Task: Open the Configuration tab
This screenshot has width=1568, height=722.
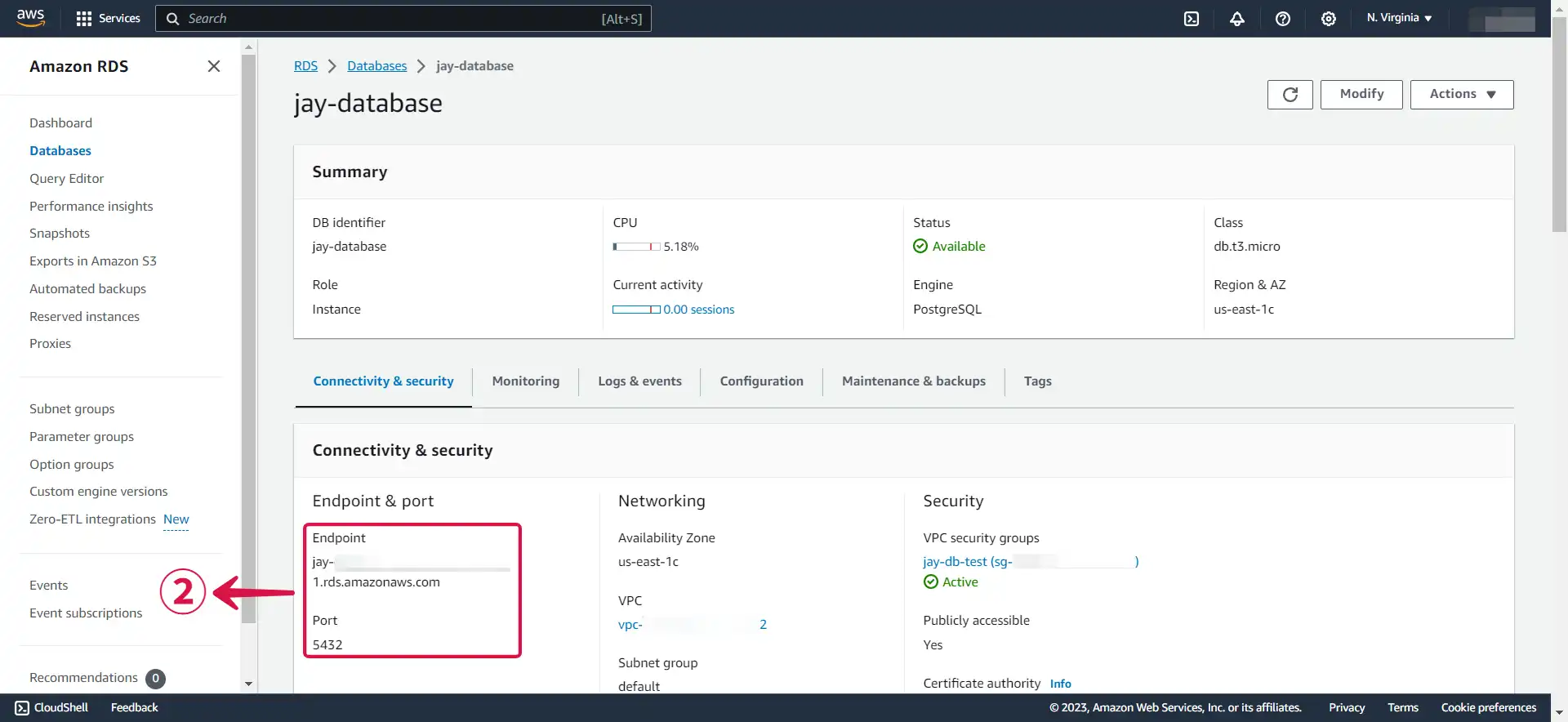Action: pos(761,381)
